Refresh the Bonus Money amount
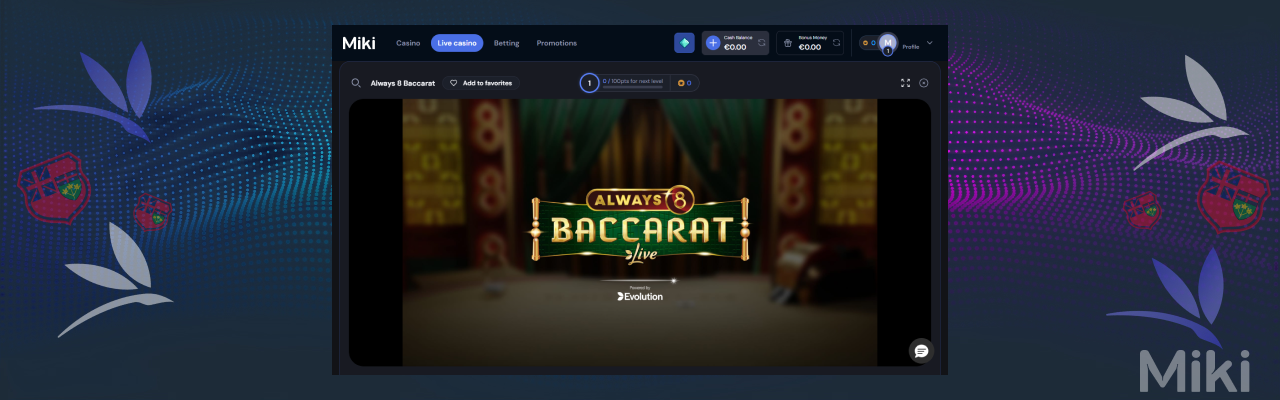The width and height of the screenshot is (1280, 400). coord(835,43)
